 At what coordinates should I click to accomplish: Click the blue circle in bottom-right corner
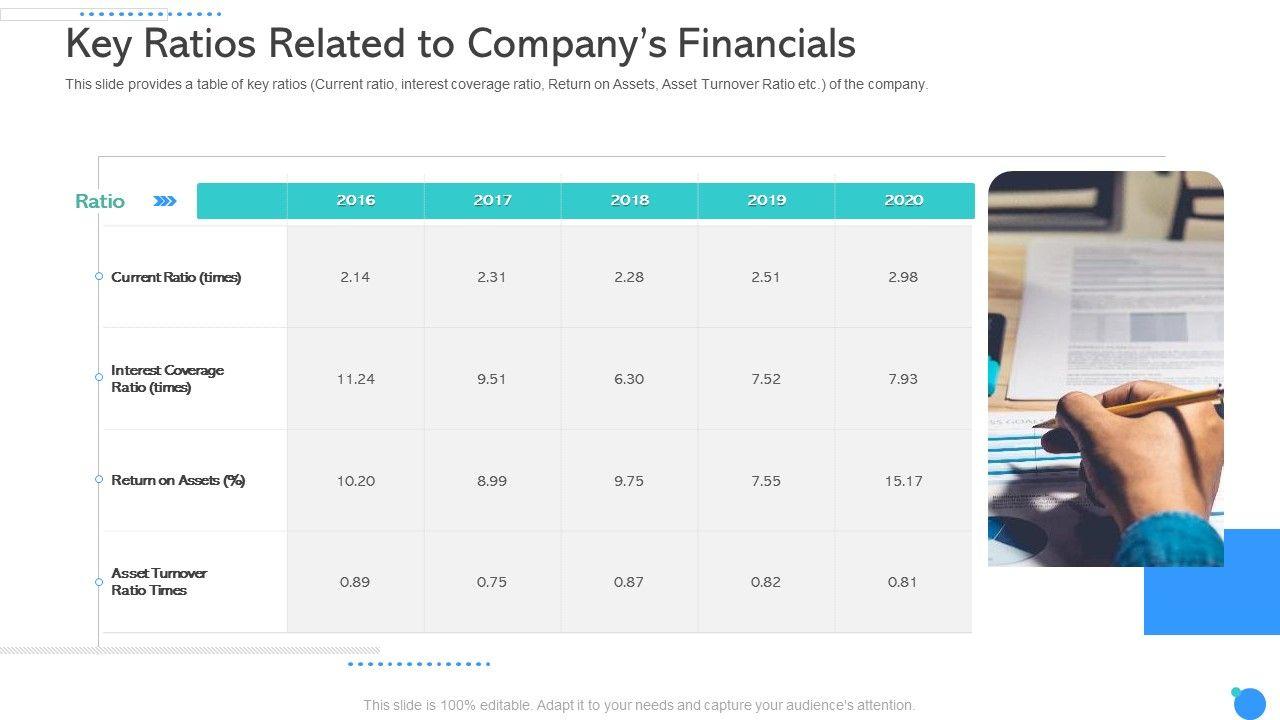click(1249, 704)
